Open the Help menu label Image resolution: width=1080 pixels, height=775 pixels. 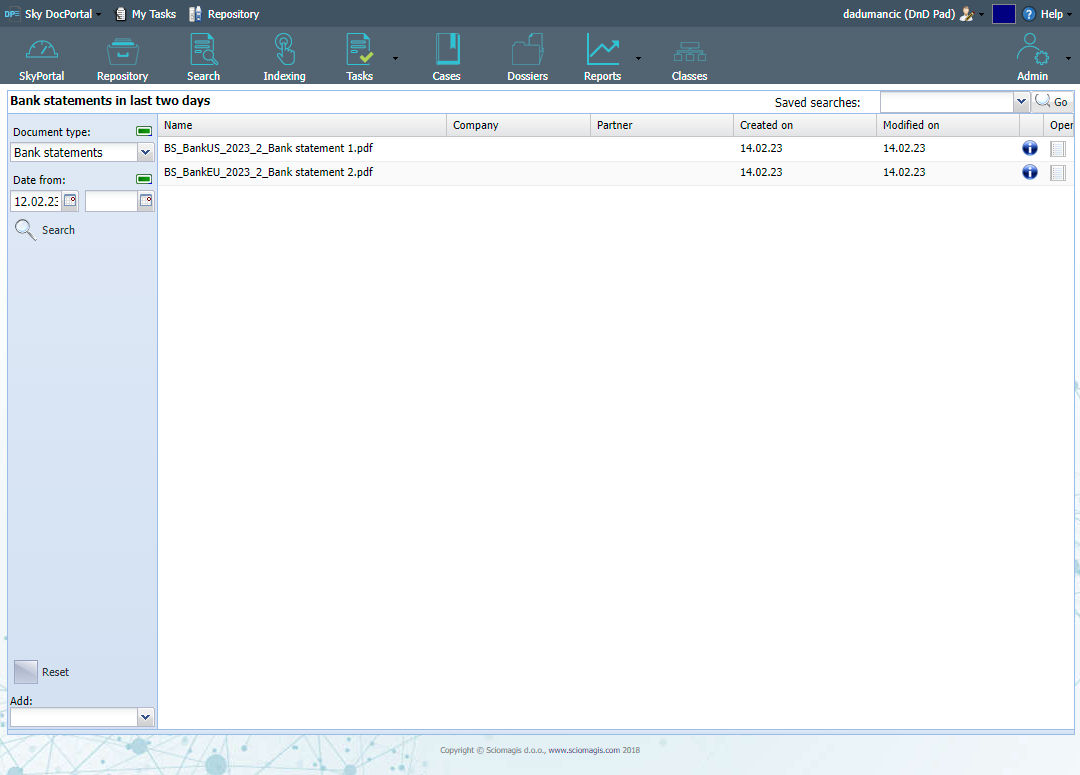[x=1051, y=14]
